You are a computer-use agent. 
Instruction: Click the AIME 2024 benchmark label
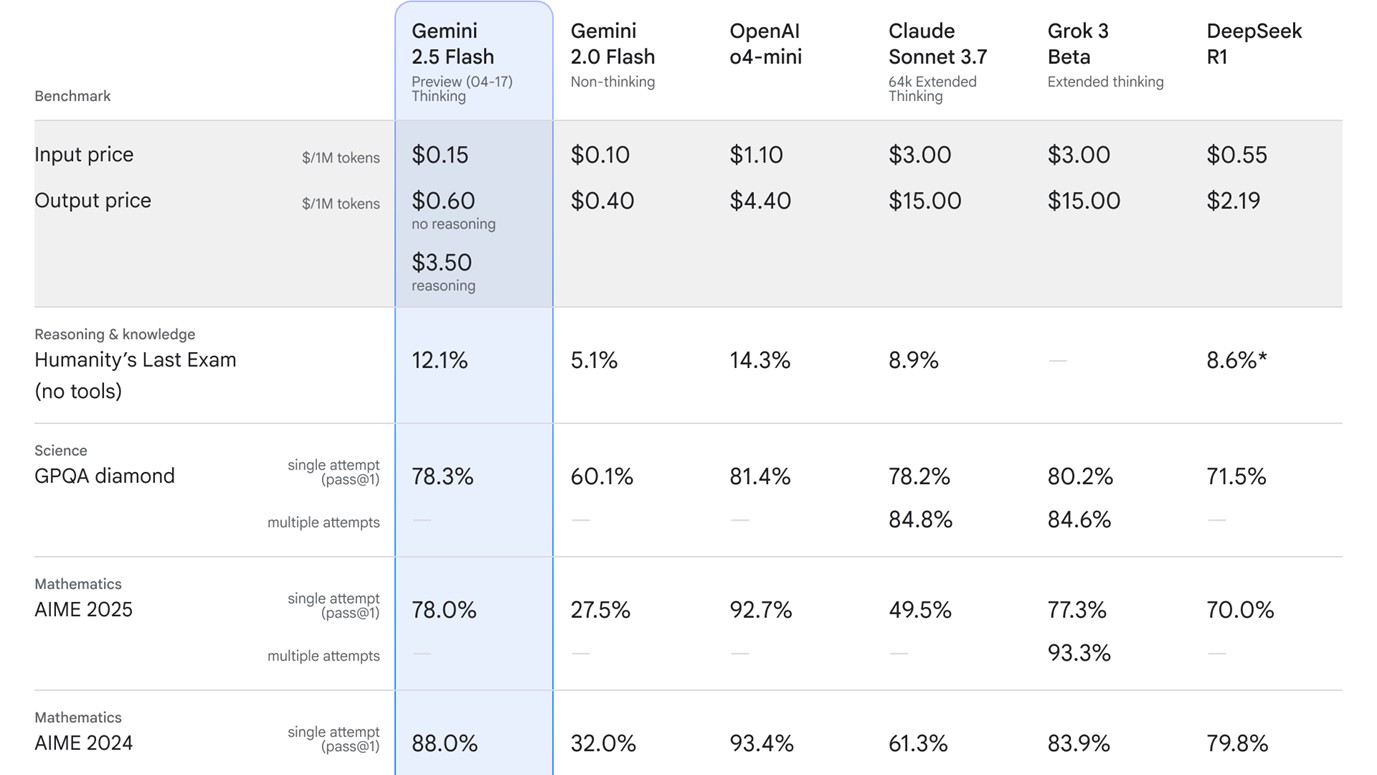(84, 743)
